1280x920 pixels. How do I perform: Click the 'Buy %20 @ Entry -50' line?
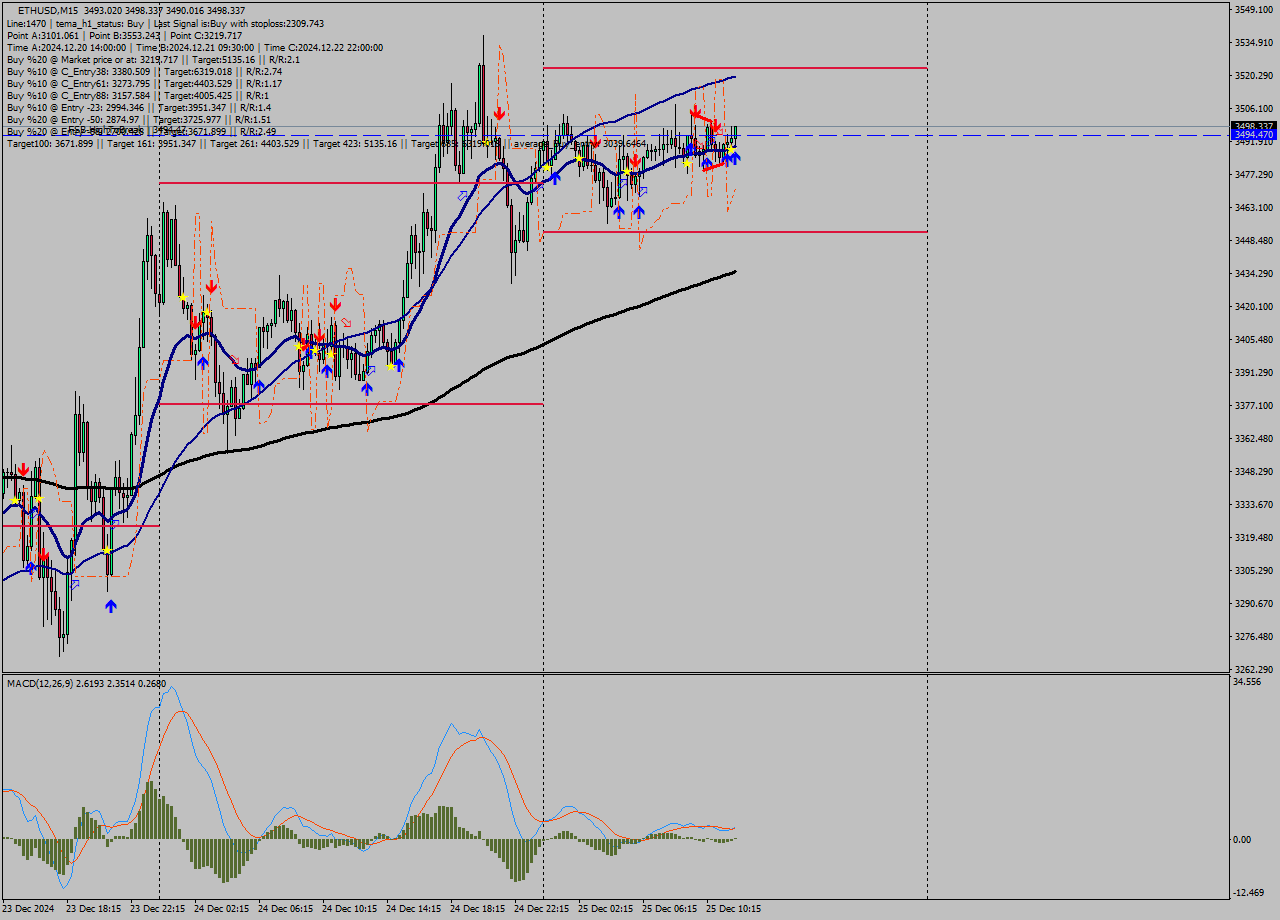[139, 119]
